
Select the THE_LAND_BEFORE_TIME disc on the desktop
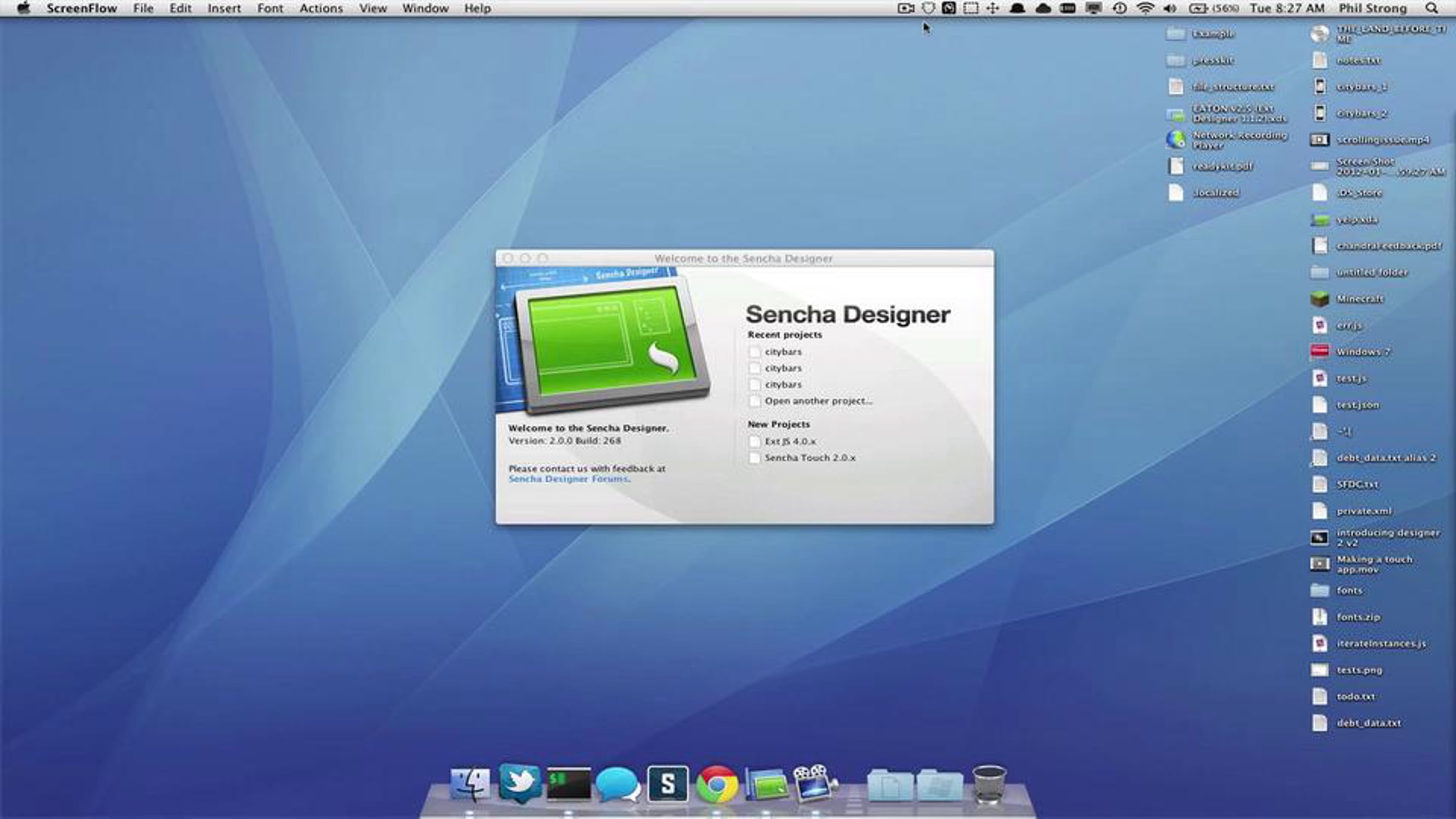(x=1319, y=33)
